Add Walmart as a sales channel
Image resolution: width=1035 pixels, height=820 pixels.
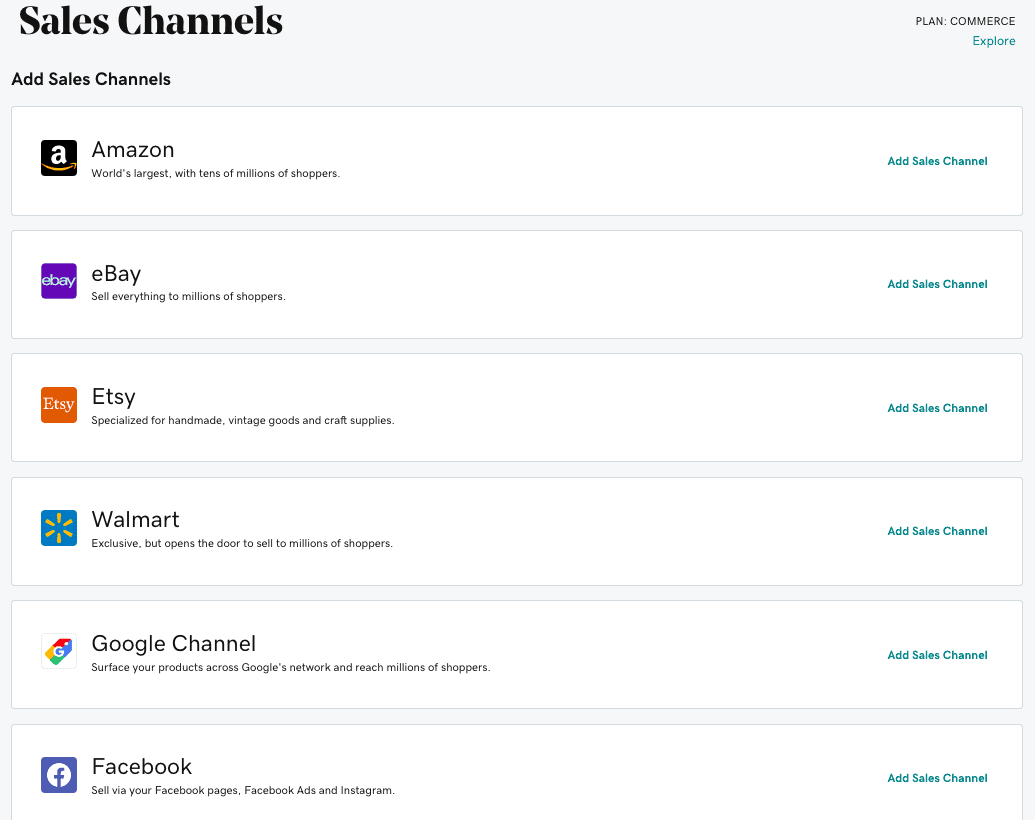coord(937,531)
